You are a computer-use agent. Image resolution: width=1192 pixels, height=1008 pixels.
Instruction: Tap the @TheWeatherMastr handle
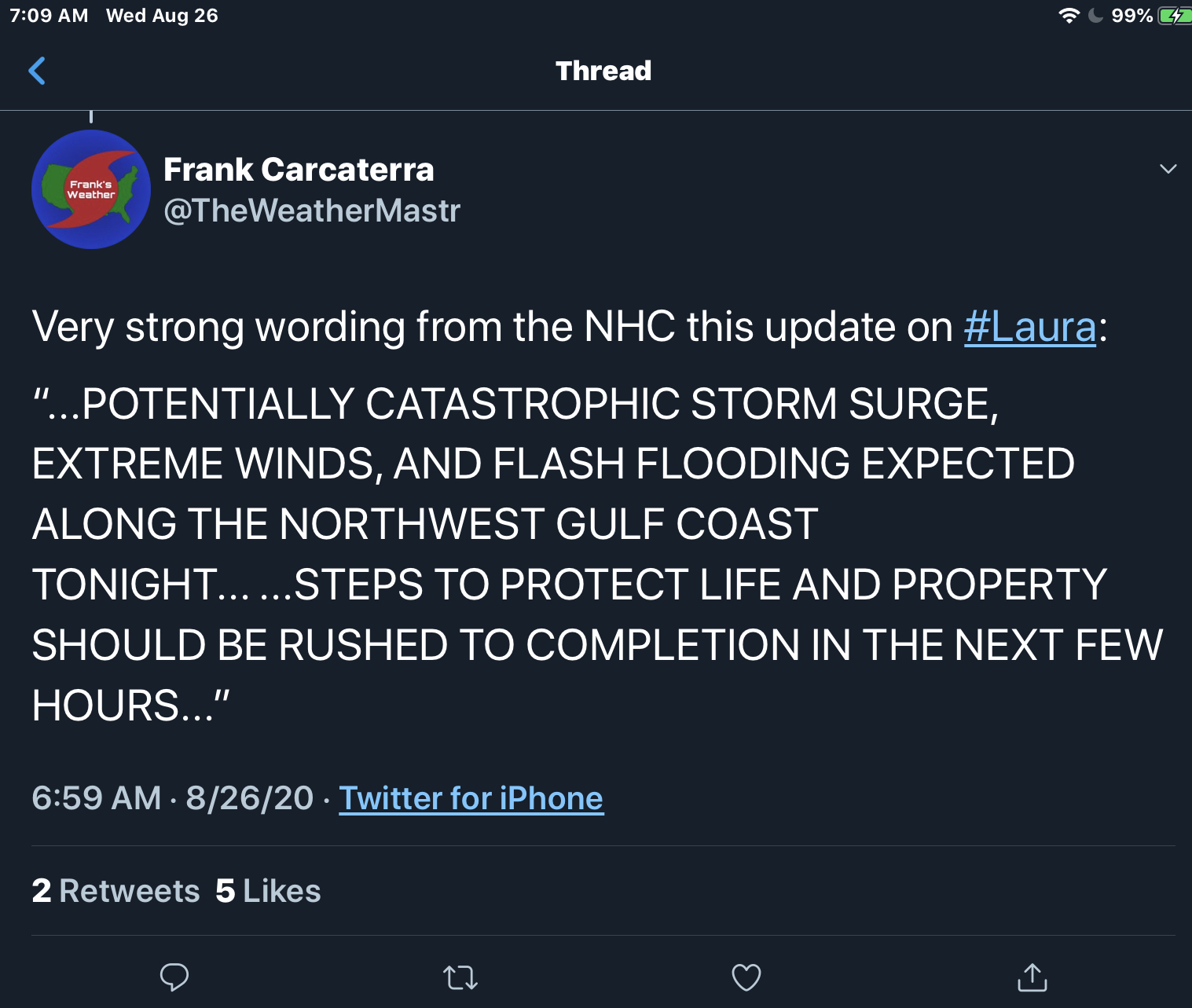(311, 211)
